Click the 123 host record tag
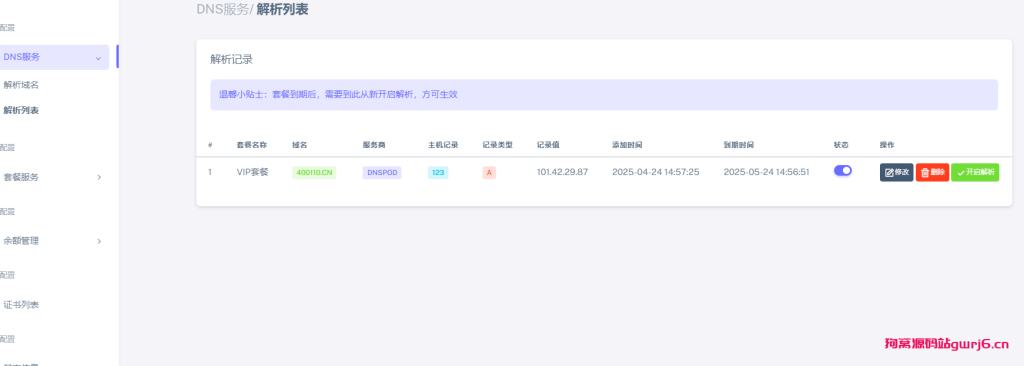The height and width of the screenshot is (366, 1024). (438, 173)
